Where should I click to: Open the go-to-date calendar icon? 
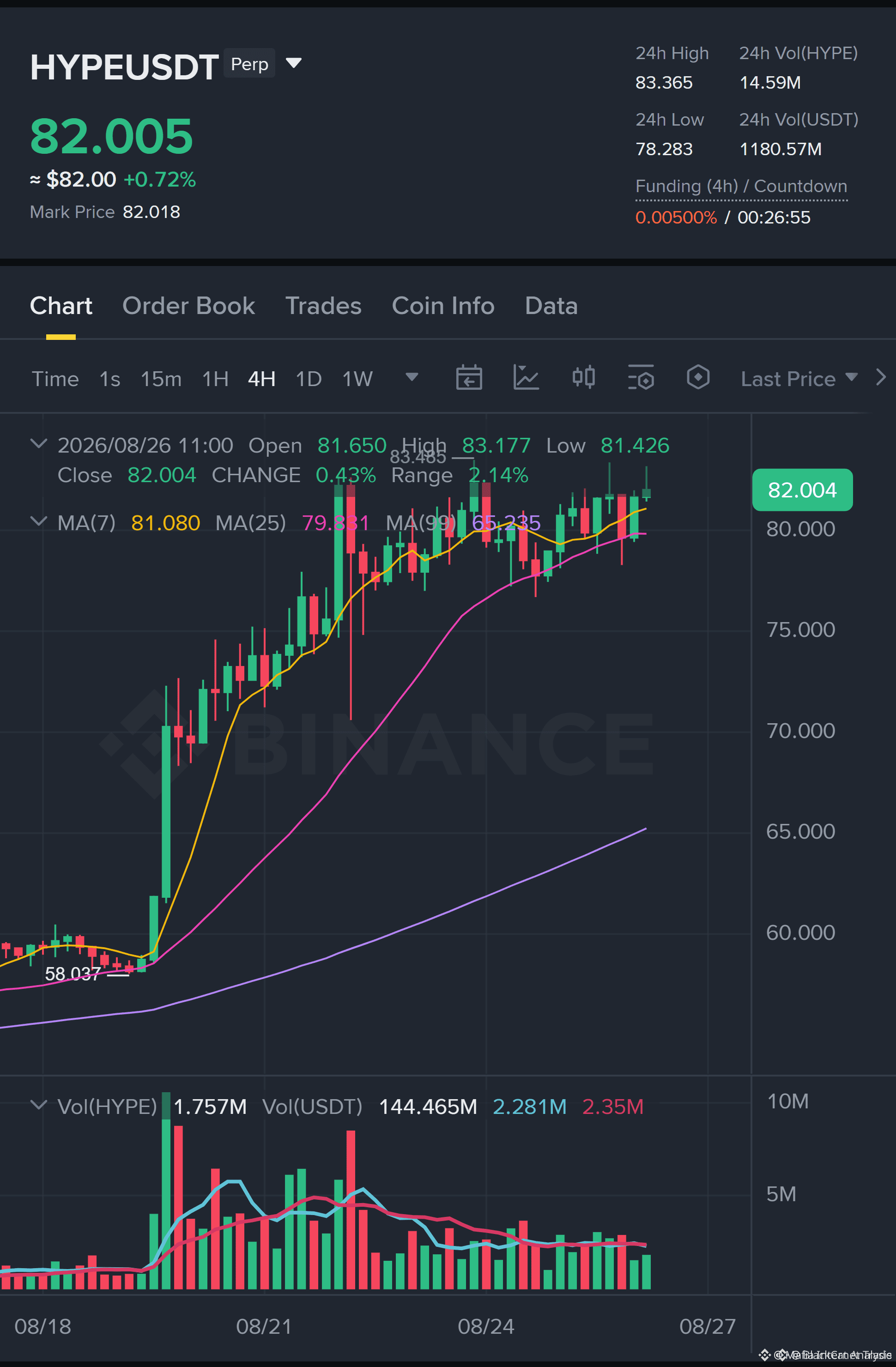point(469,377)
